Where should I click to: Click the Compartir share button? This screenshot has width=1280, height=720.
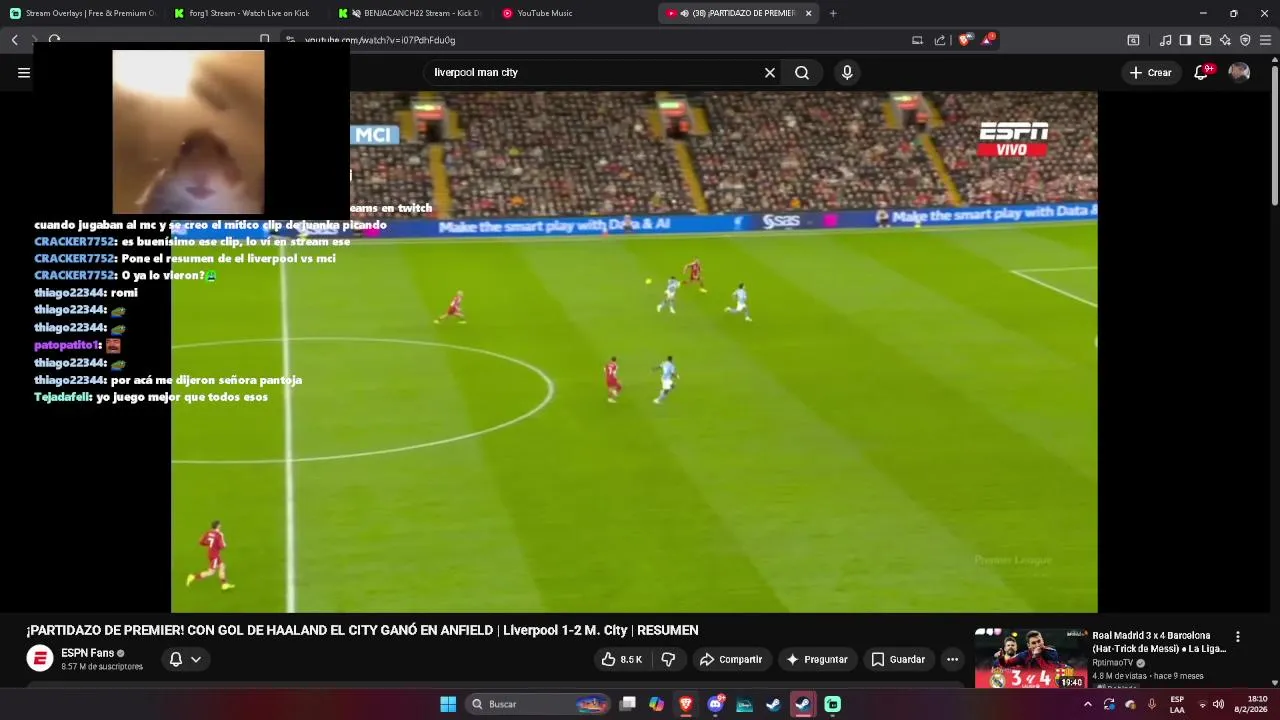pos(731,659)
